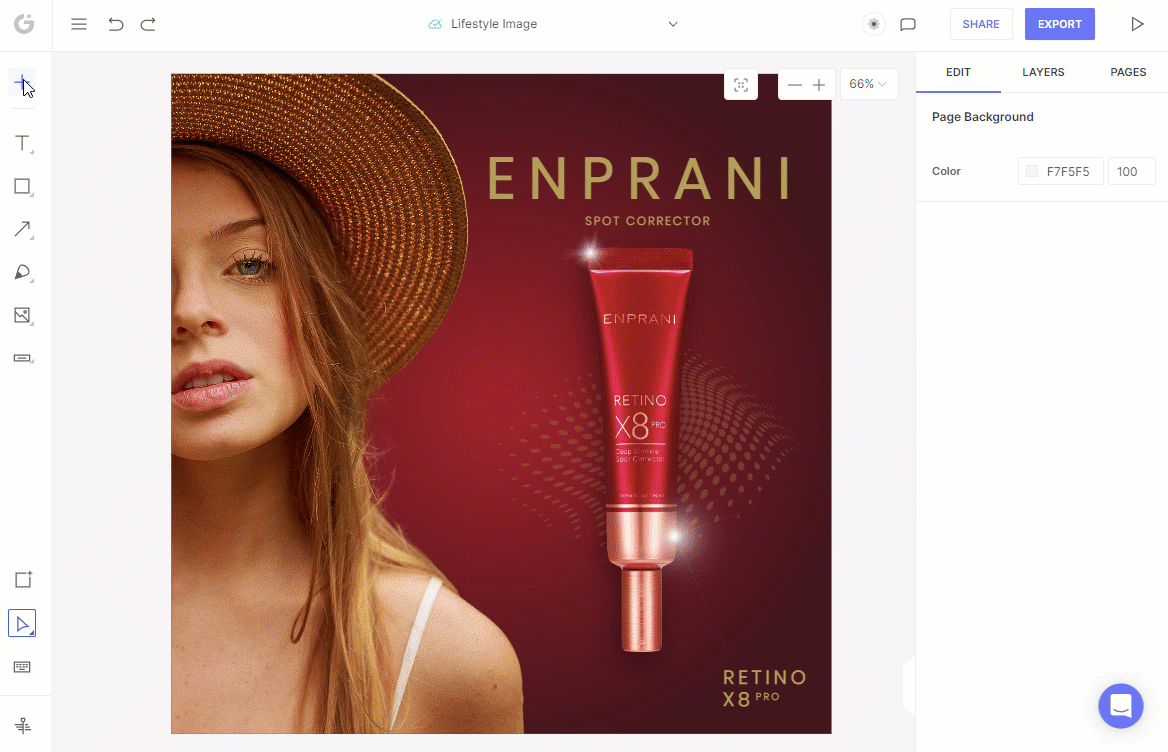Select the RETINO X8 PRO corner text
The image size is (1168, 752).
[x=764, y=688]
